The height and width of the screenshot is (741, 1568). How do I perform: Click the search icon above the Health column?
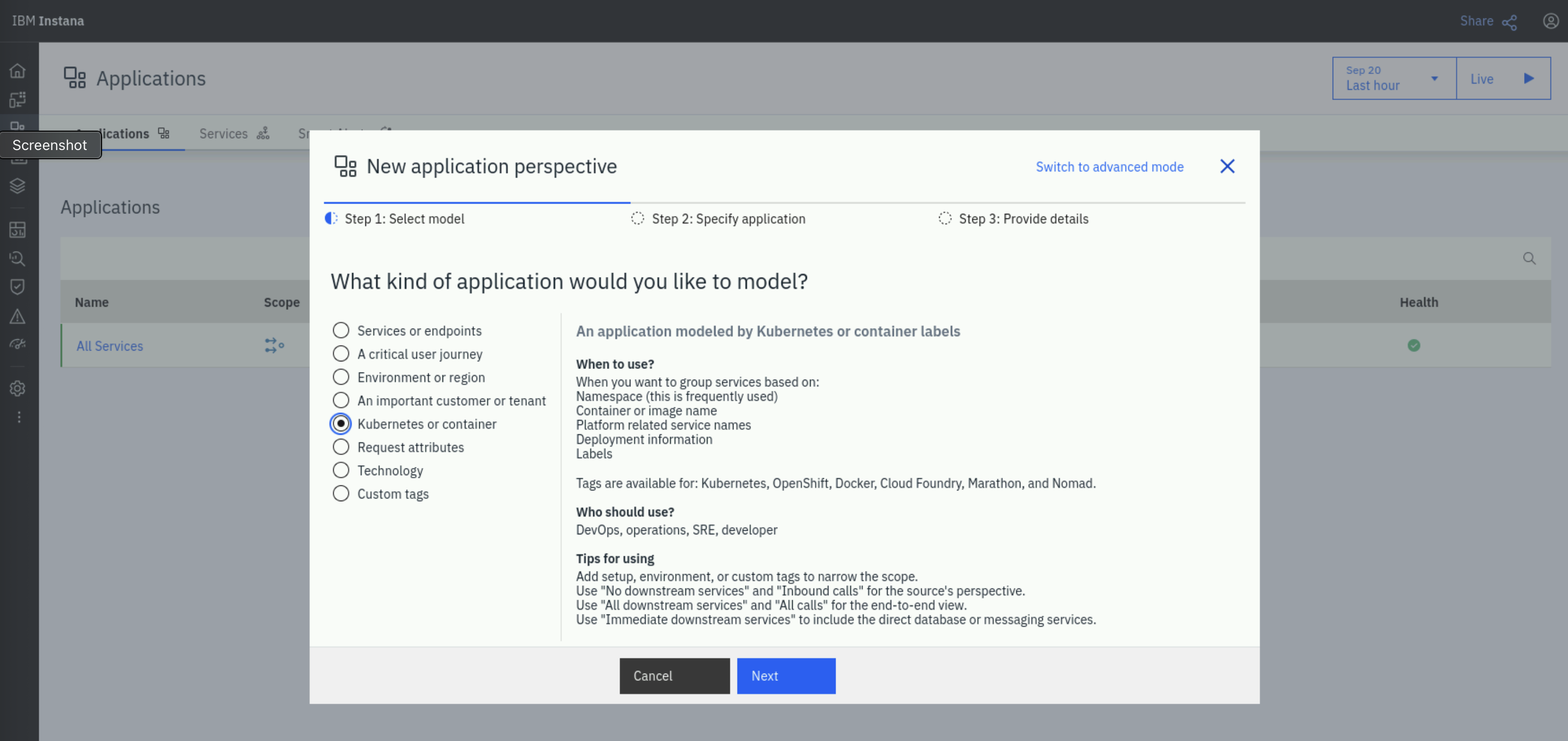pos(1528,259)
